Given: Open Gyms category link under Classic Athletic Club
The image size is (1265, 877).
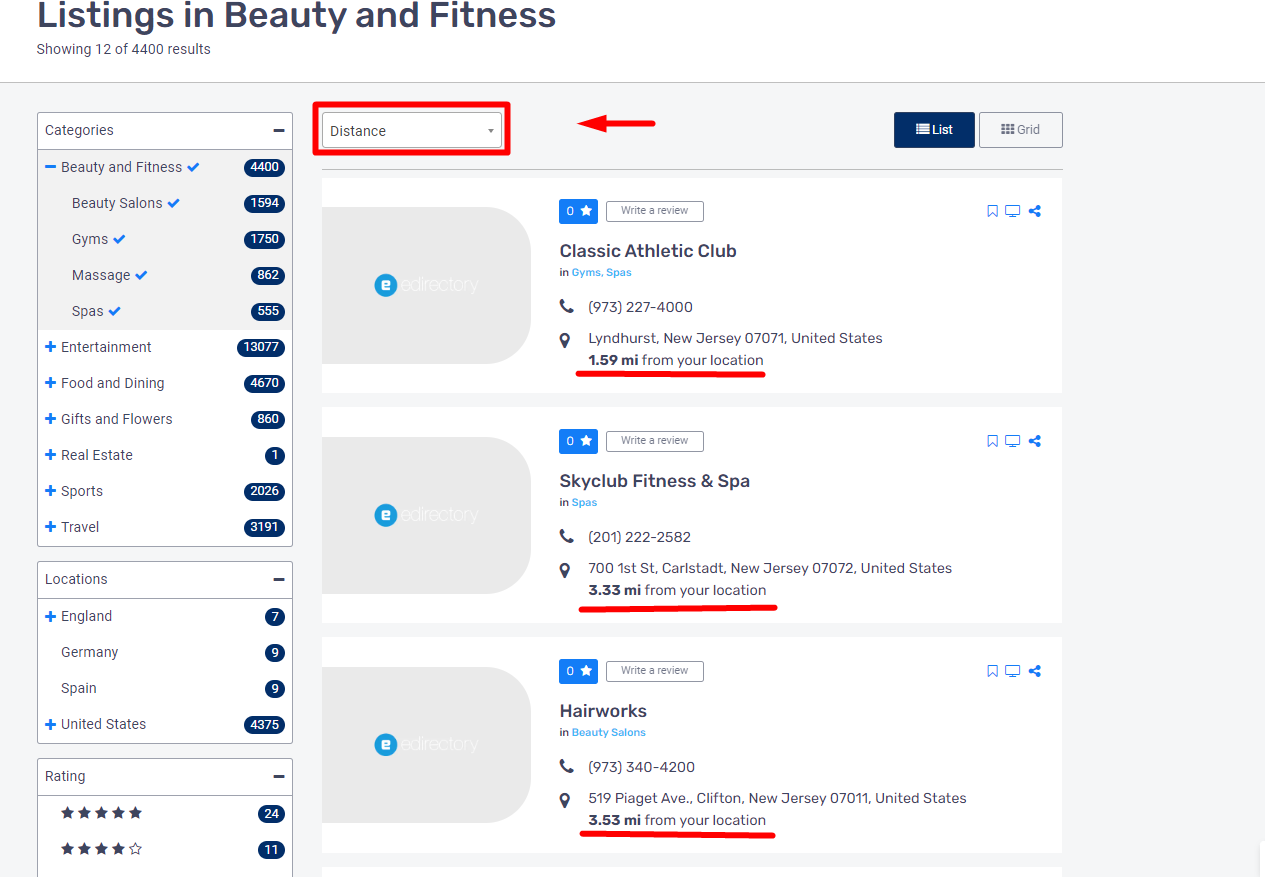Looking at the screenshot, I should coord(586,273).
